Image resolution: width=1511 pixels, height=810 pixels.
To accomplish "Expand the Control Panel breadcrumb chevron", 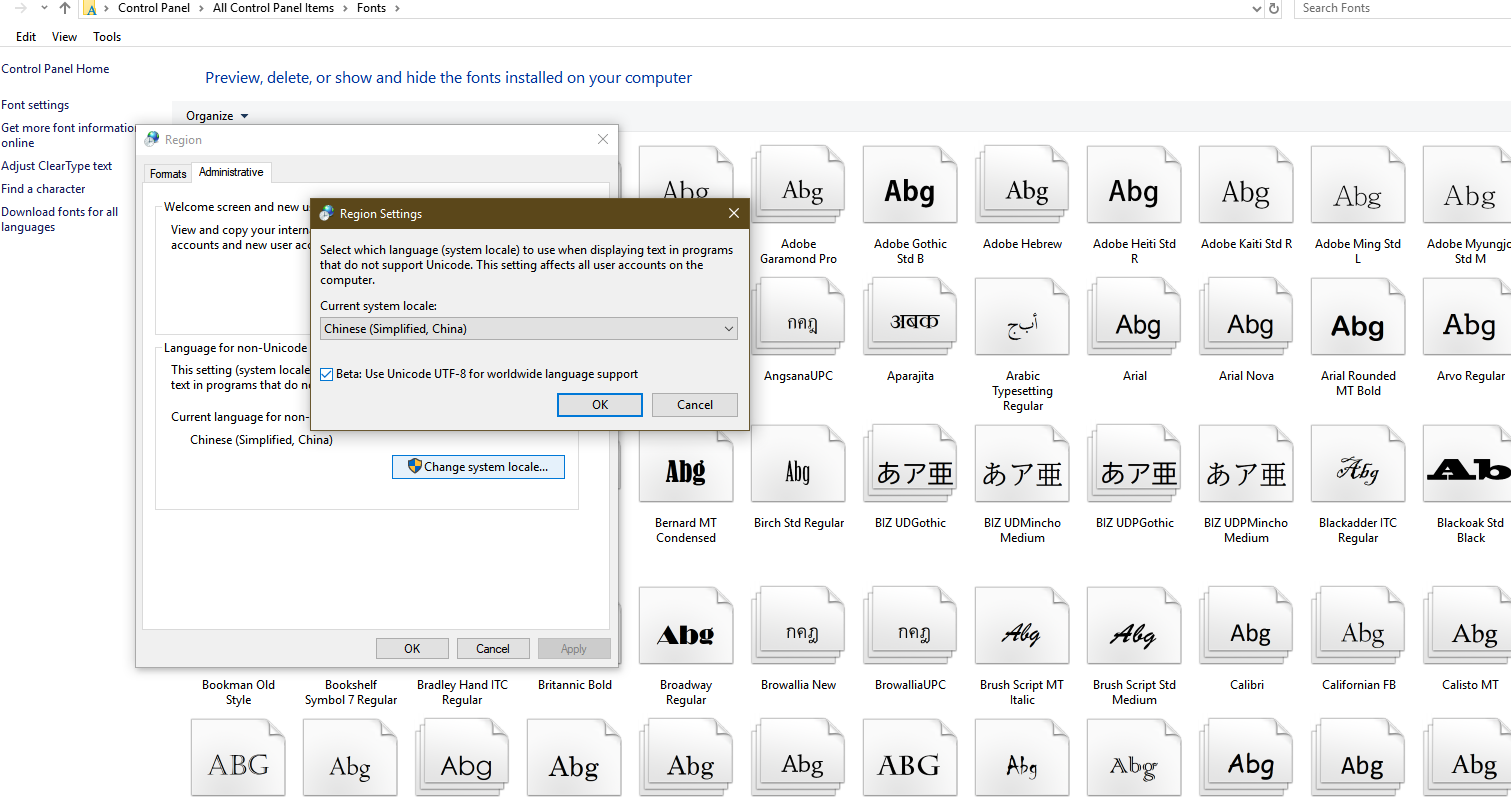I will pos(204,8).
